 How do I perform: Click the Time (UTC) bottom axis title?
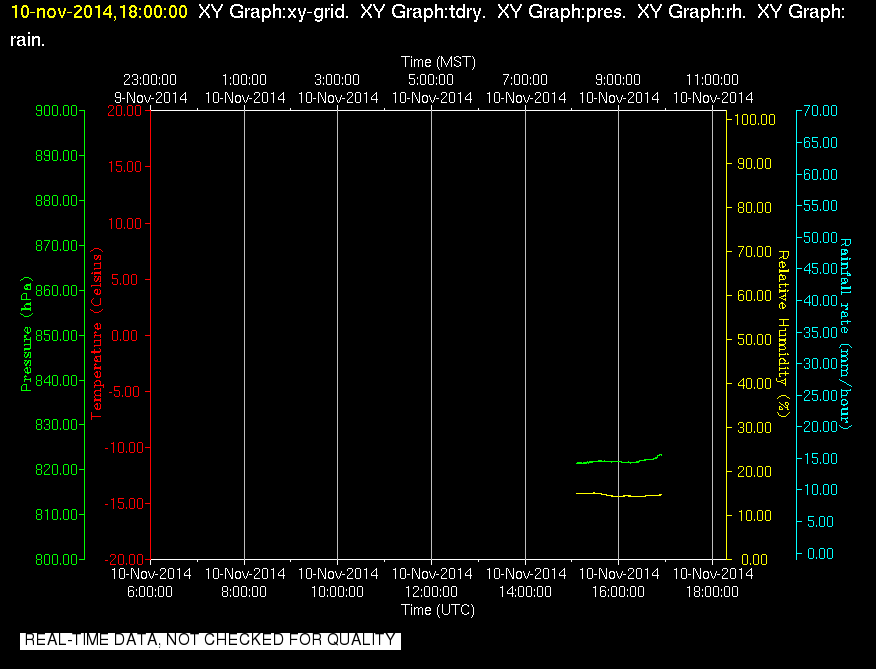pyautogui.click(x=438, y=610)
